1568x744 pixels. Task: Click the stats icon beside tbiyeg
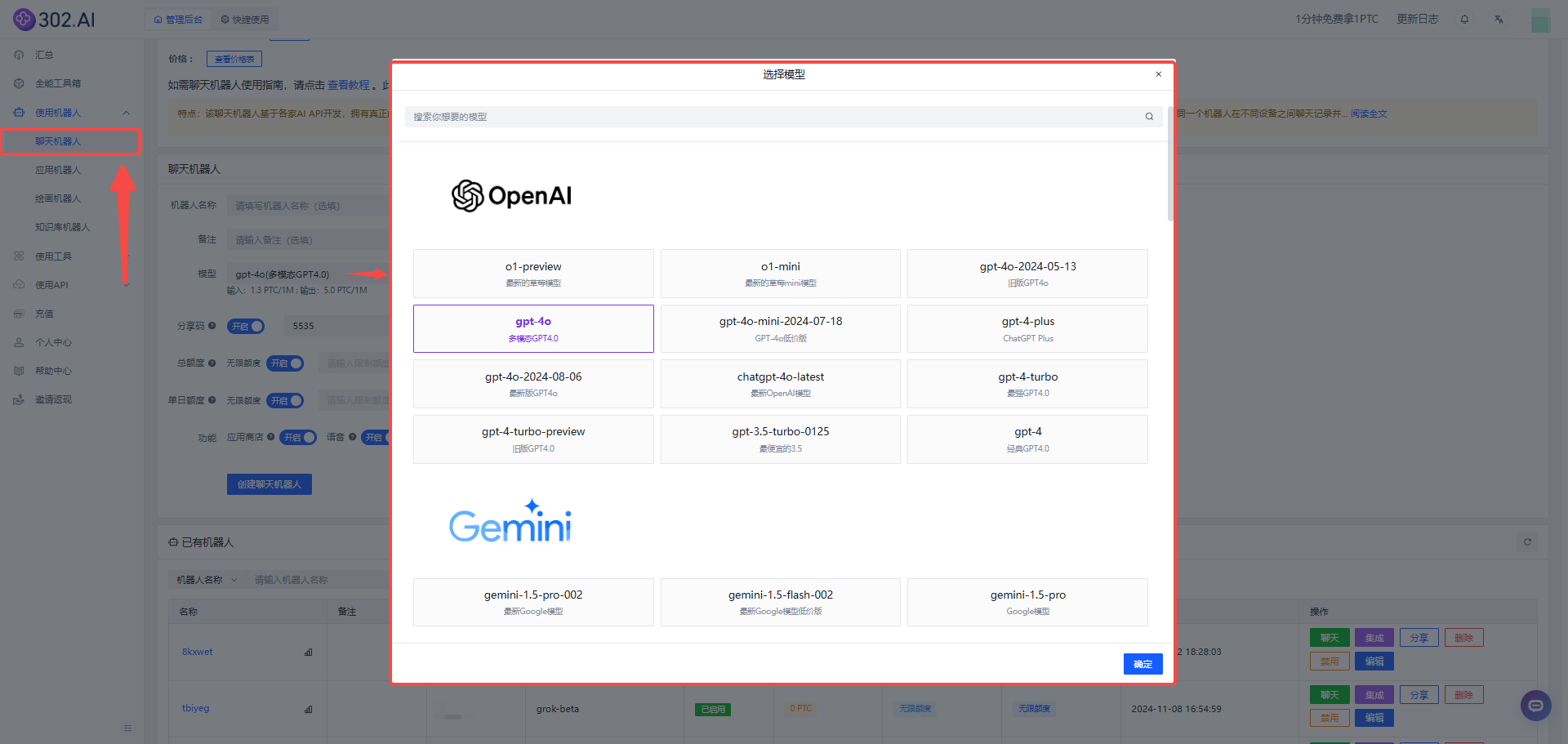pos(308,709)
